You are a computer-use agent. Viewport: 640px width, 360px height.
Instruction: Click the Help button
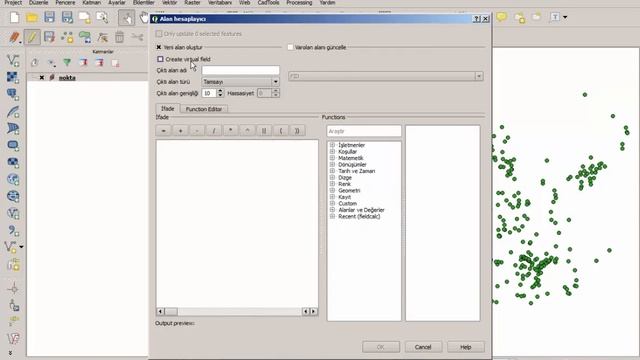pos(466,347)
